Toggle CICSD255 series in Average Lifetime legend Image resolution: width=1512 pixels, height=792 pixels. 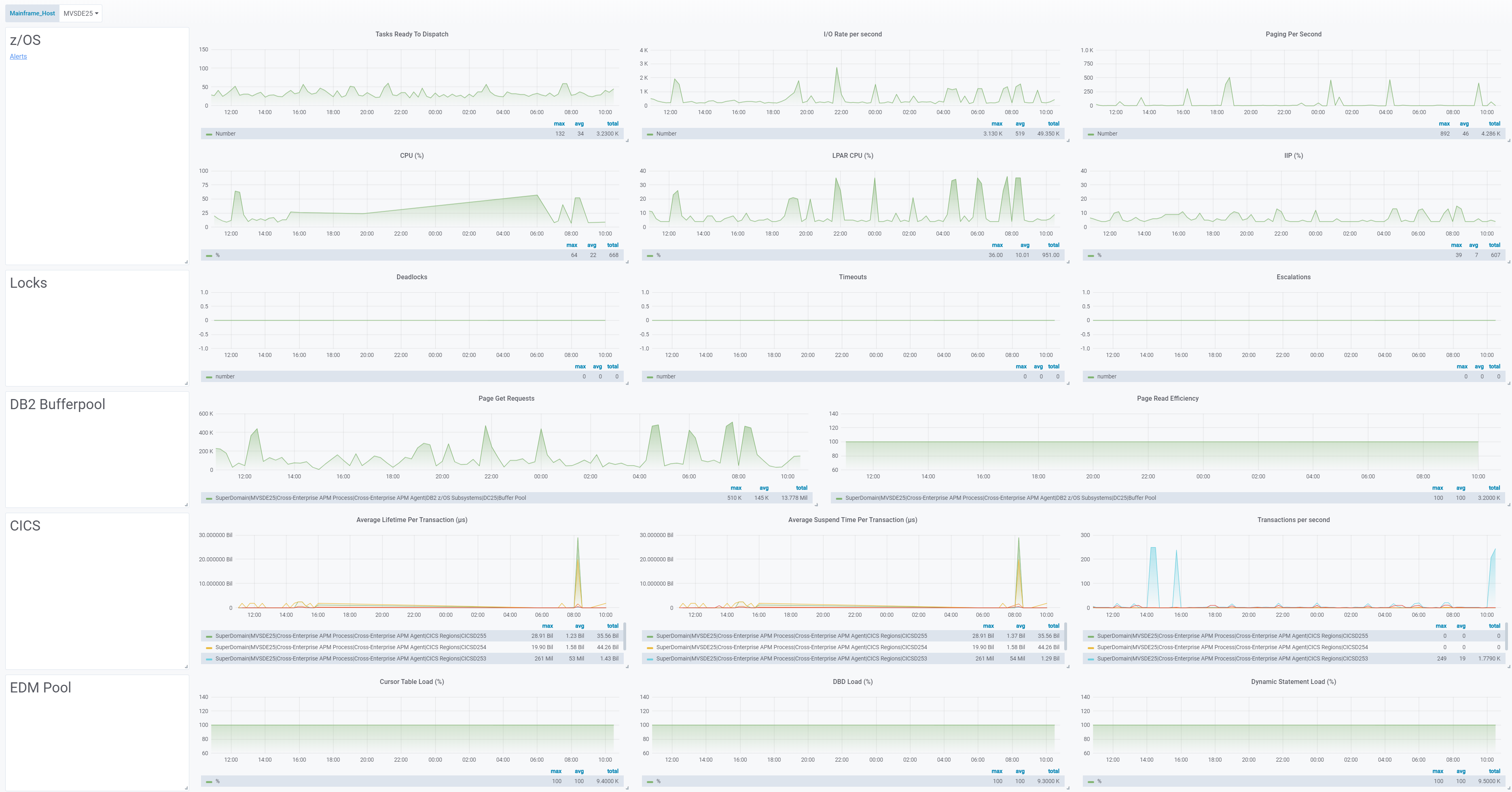click(350, 636)
